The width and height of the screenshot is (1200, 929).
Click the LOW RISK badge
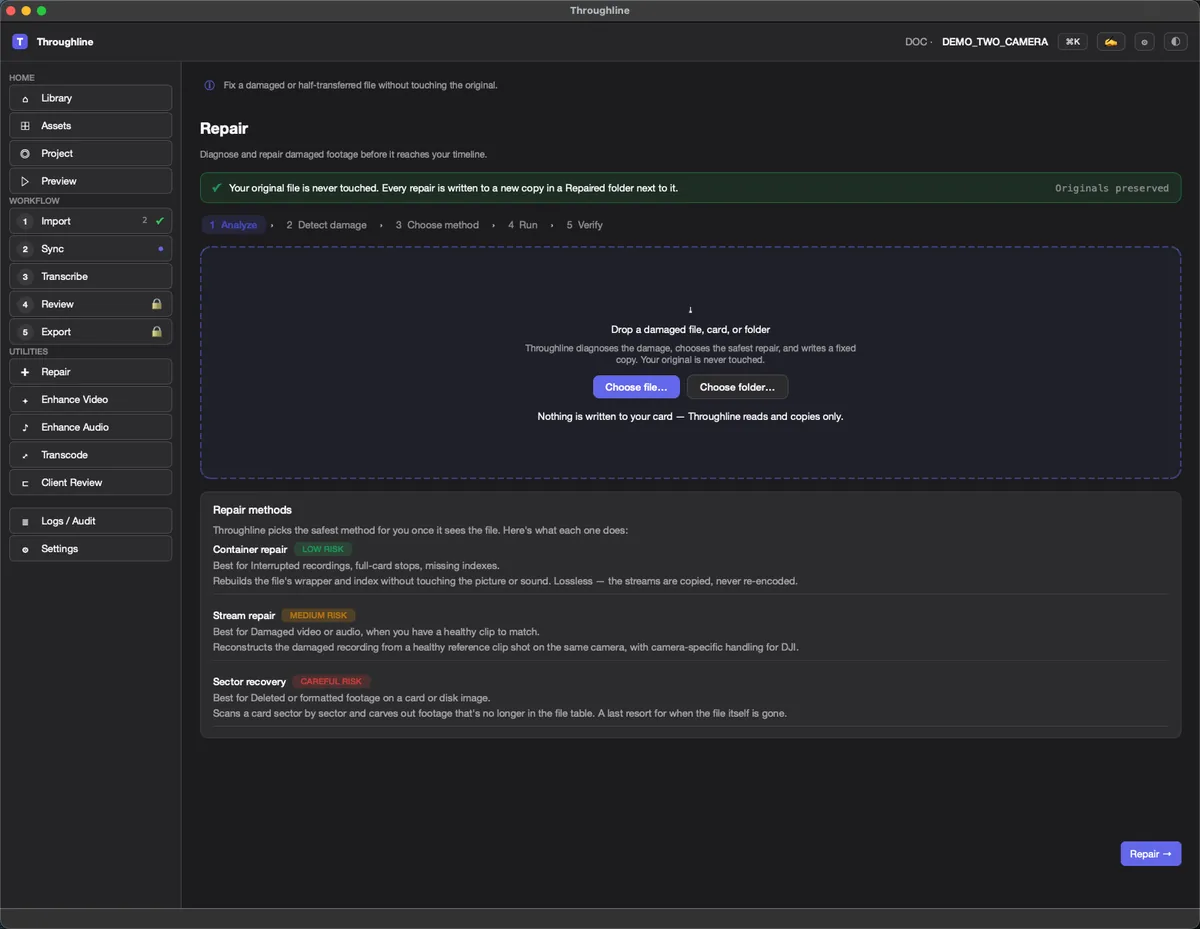pyautogui.click(x=323, y=549)
